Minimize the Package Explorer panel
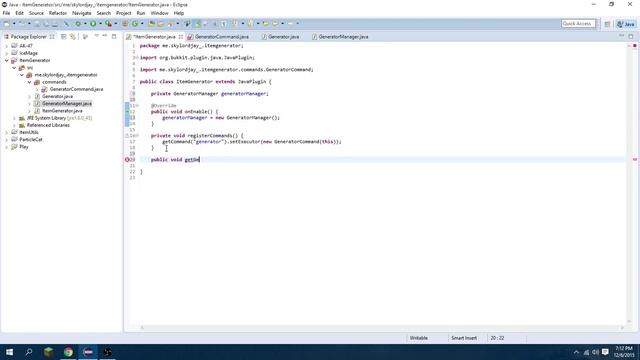Image resolution: width=640 pixels, height=360 pixels. pos(105,36)
